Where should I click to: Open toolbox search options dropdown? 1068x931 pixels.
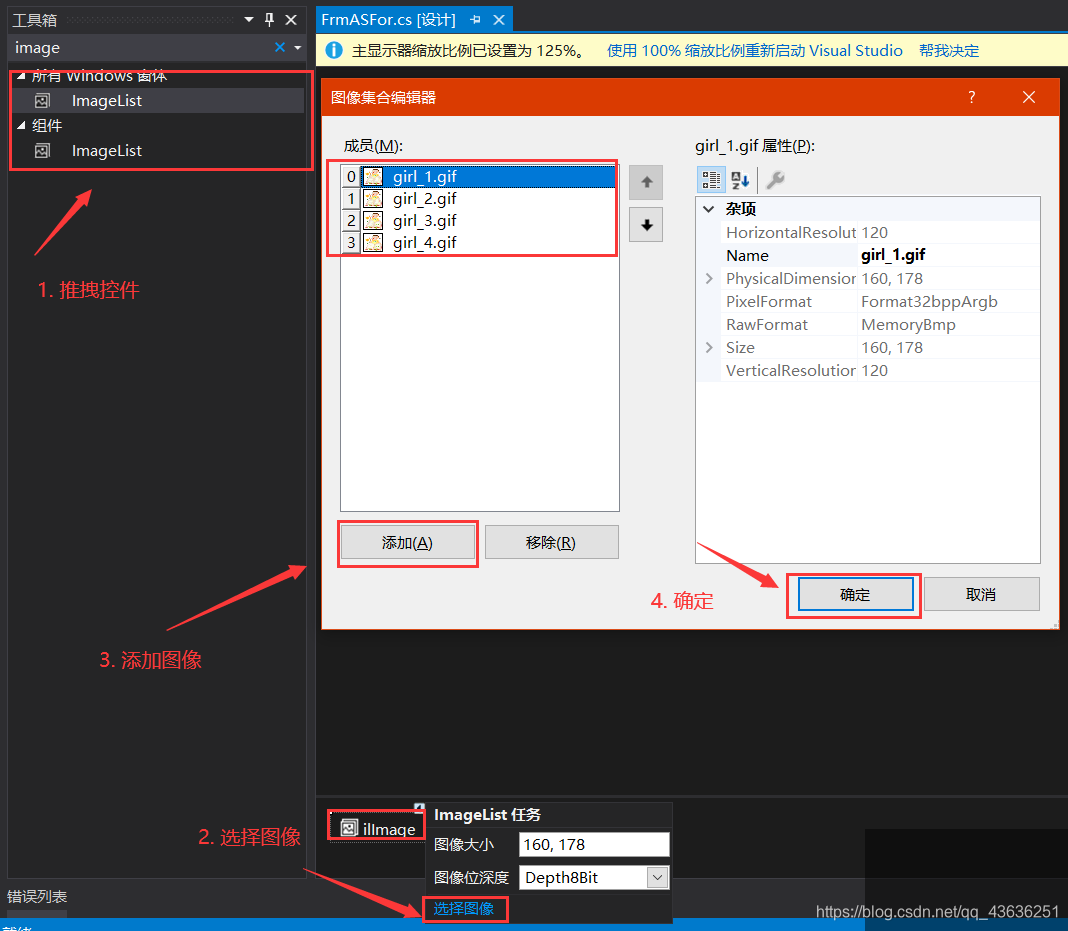(x=298, y=48)
